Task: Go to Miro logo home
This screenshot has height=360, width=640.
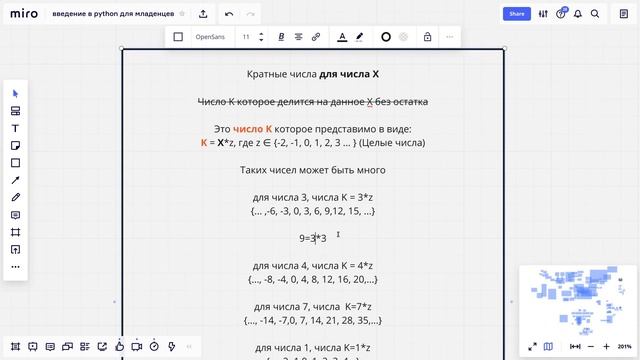Action: (24, 14)
